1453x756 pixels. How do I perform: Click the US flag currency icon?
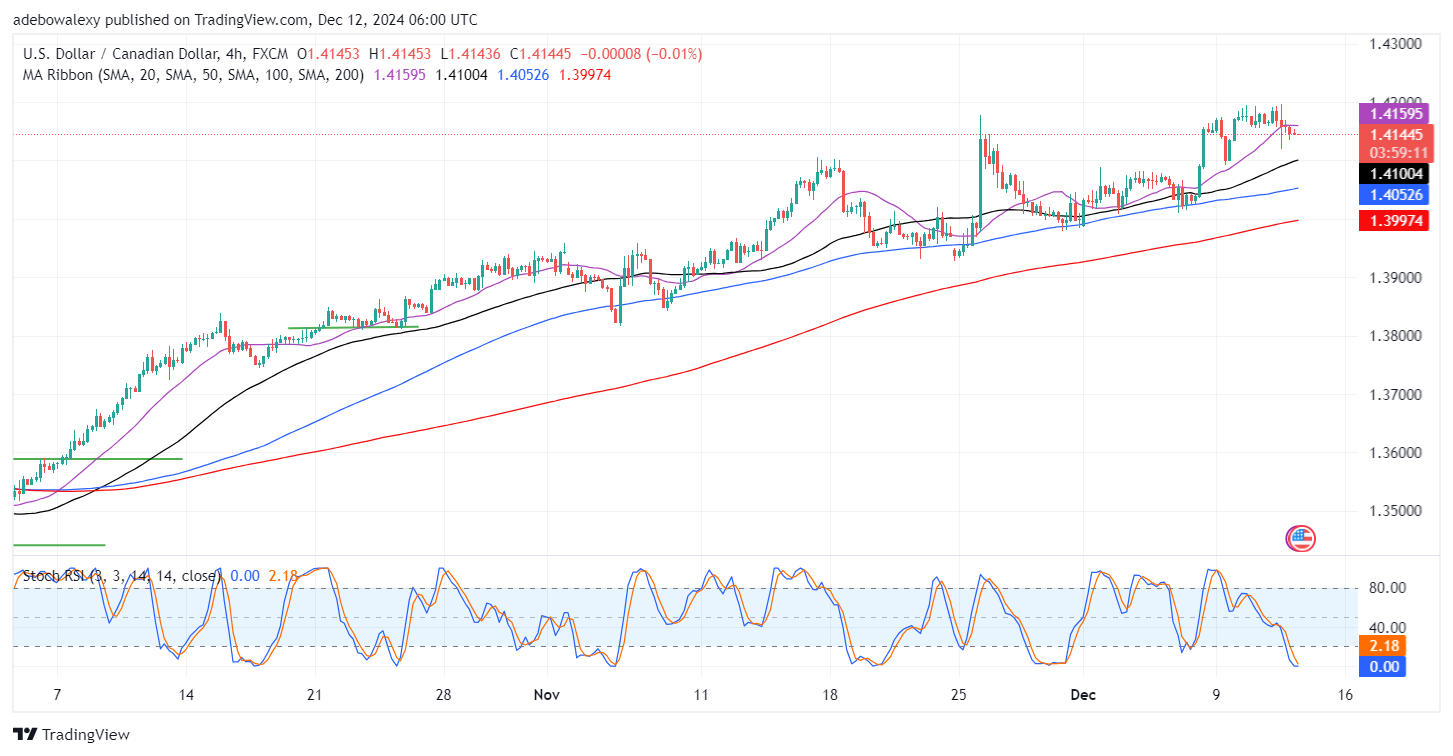pos(1300,539)
